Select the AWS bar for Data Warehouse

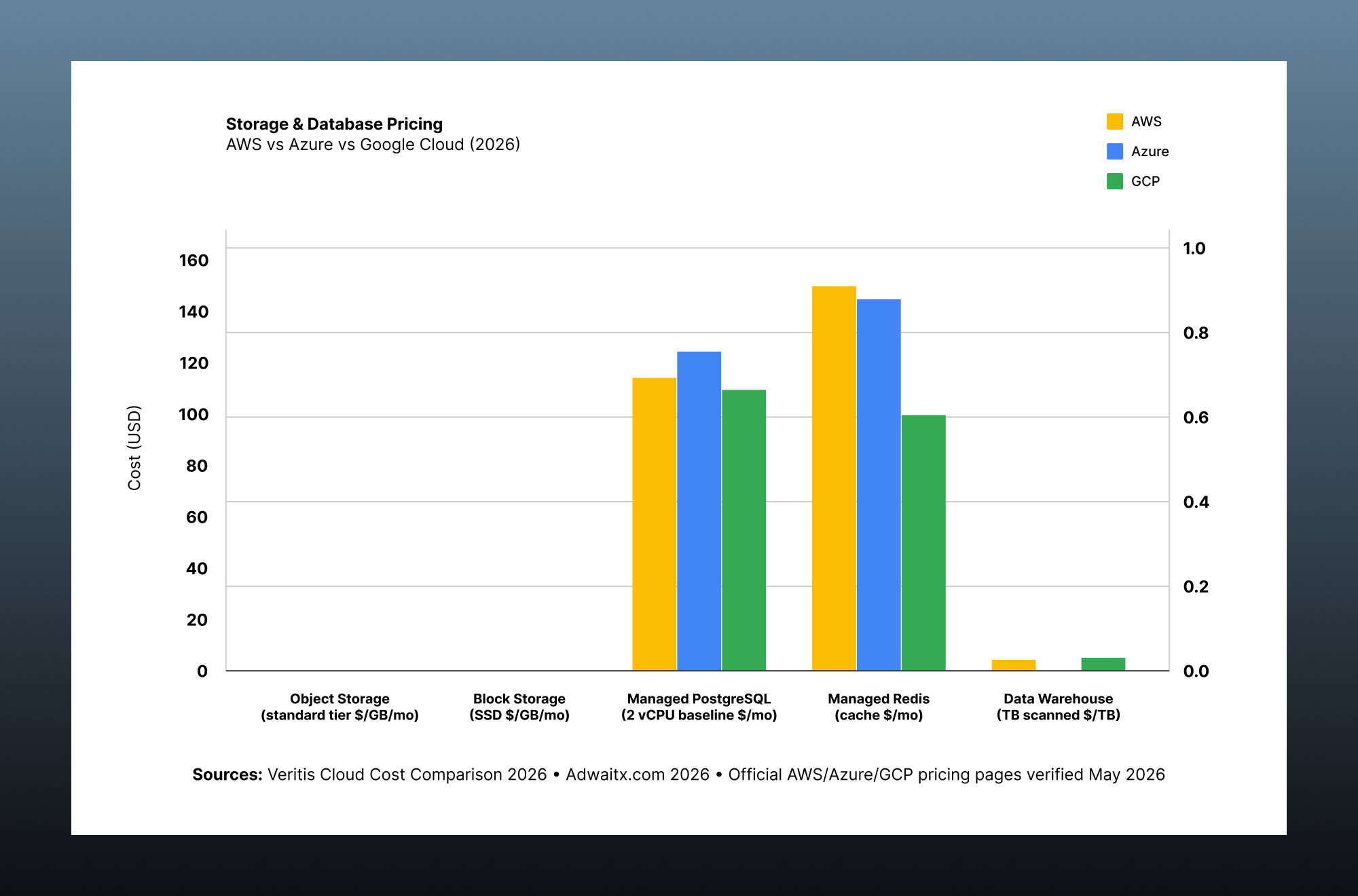coord(1014,665)
